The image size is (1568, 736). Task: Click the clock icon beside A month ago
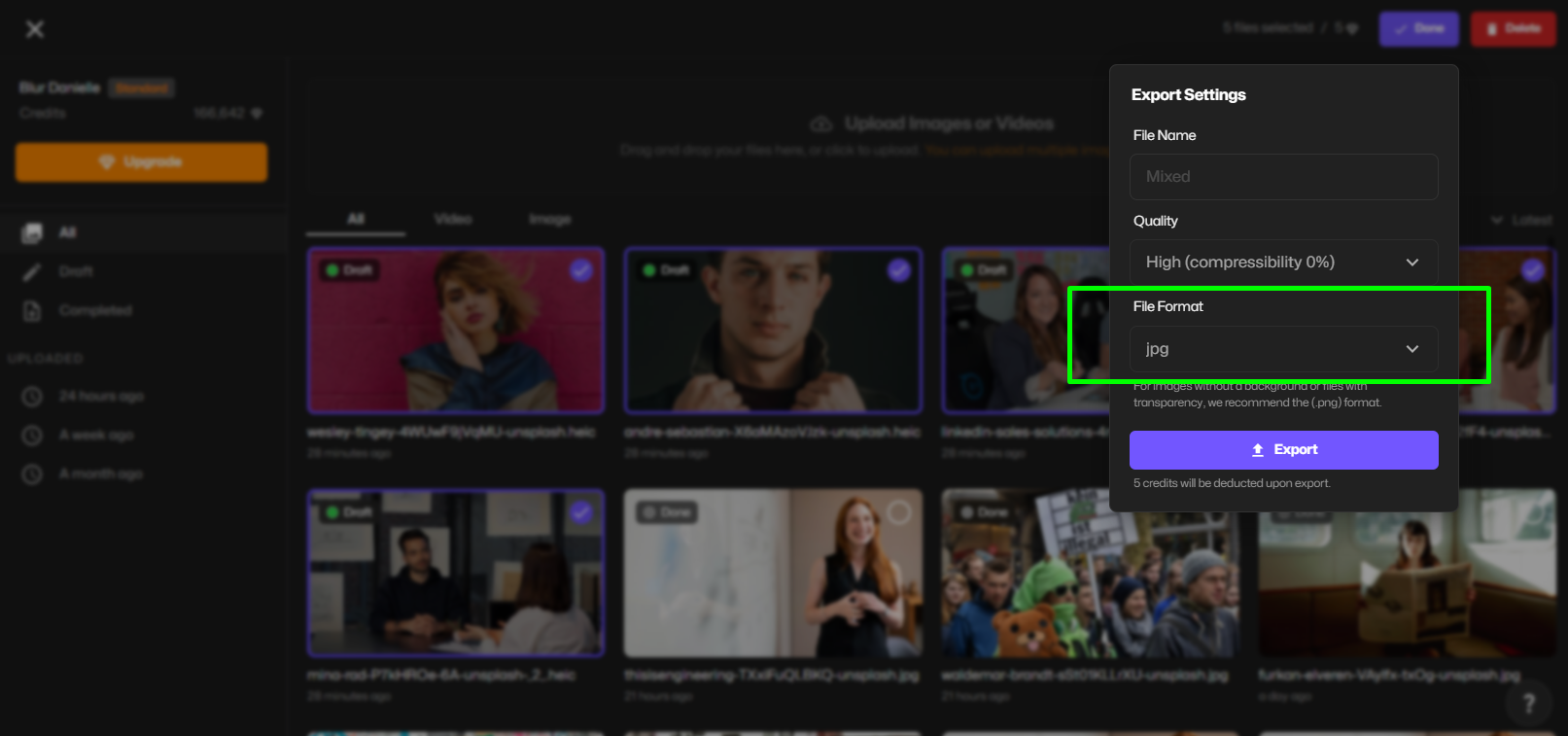pyautogui.click(x=32, y=474)
